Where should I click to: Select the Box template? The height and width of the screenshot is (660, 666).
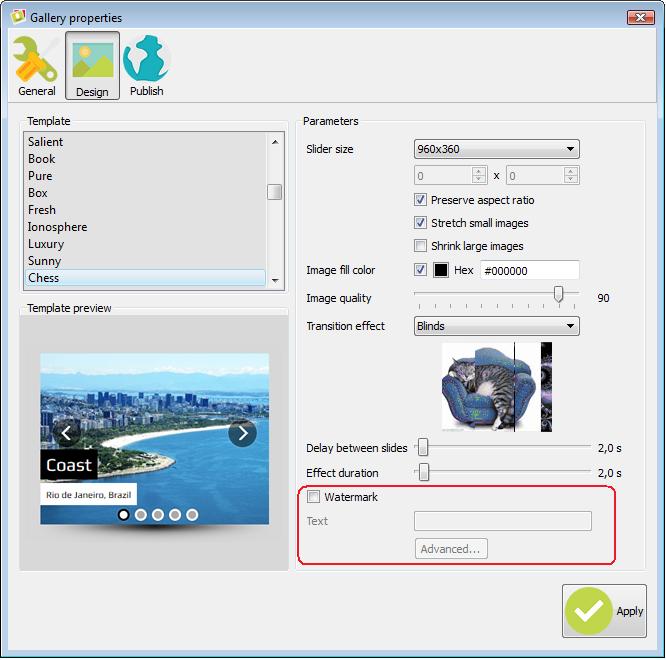click(145, 192)
